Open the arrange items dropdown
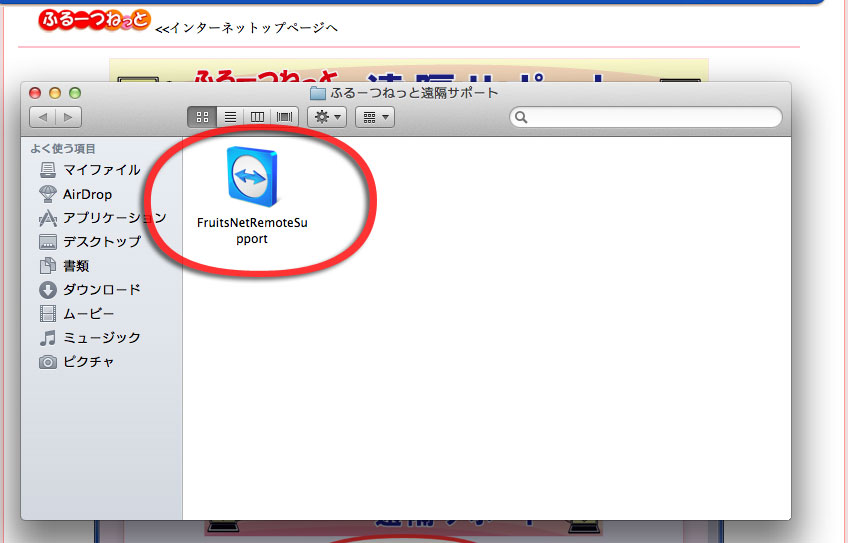 [x=375, y=117]
